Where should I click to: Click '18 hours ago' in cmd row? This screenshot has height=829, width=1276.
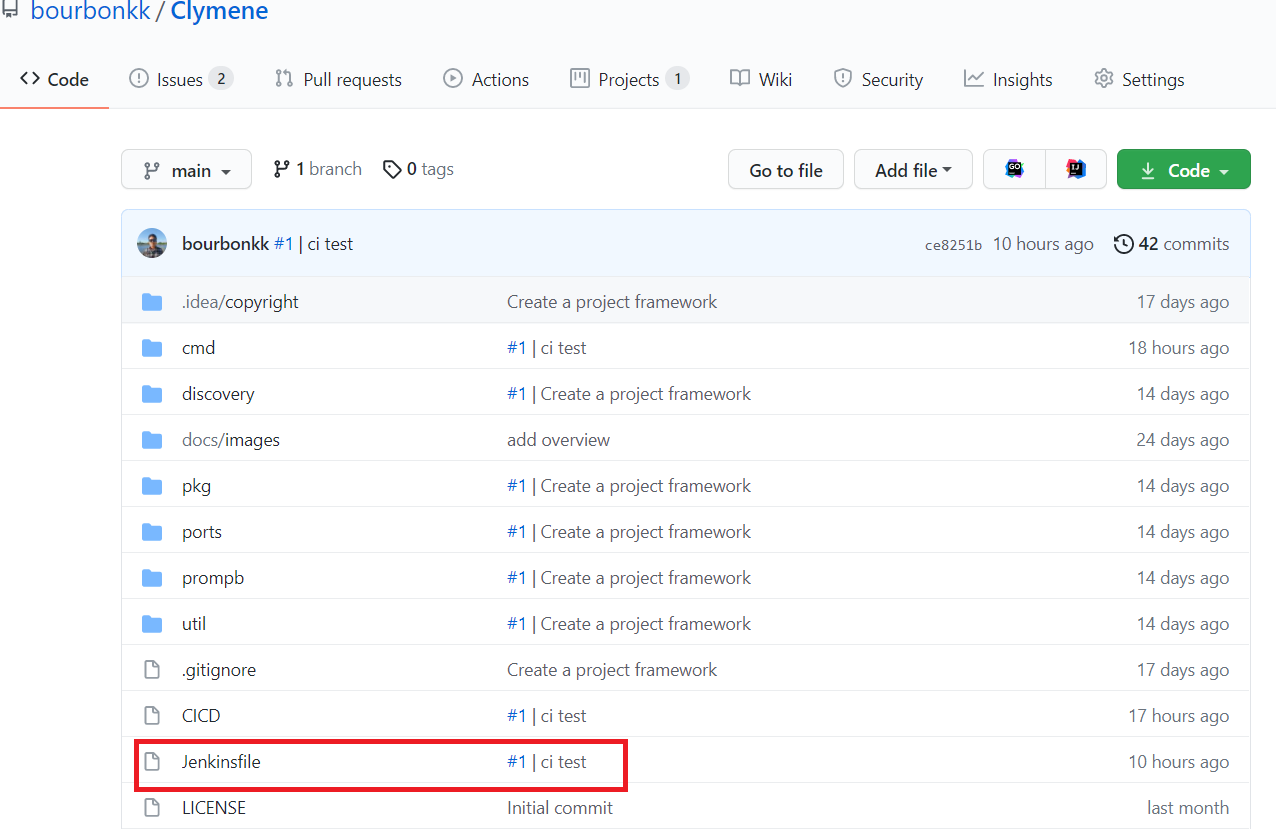coord(1179,348)
